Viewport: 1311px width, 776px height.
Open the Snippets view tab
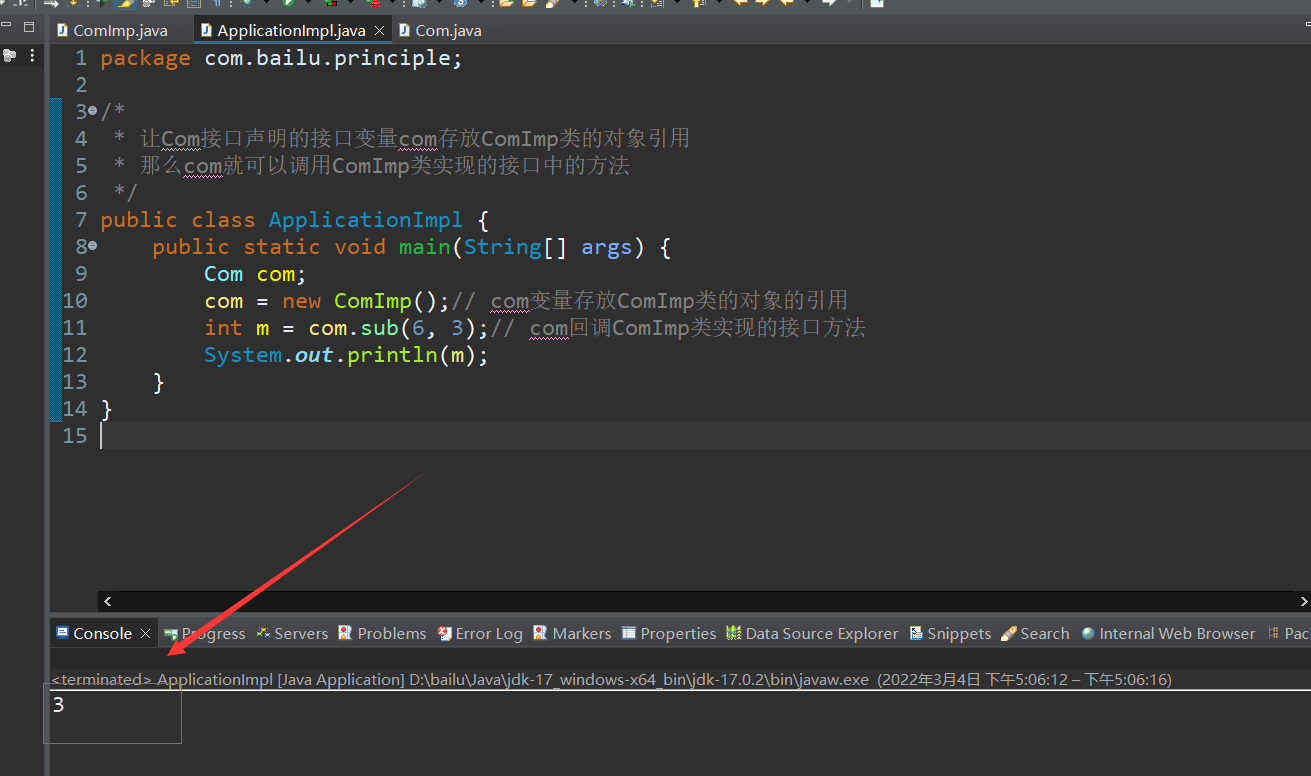point(950,633)
